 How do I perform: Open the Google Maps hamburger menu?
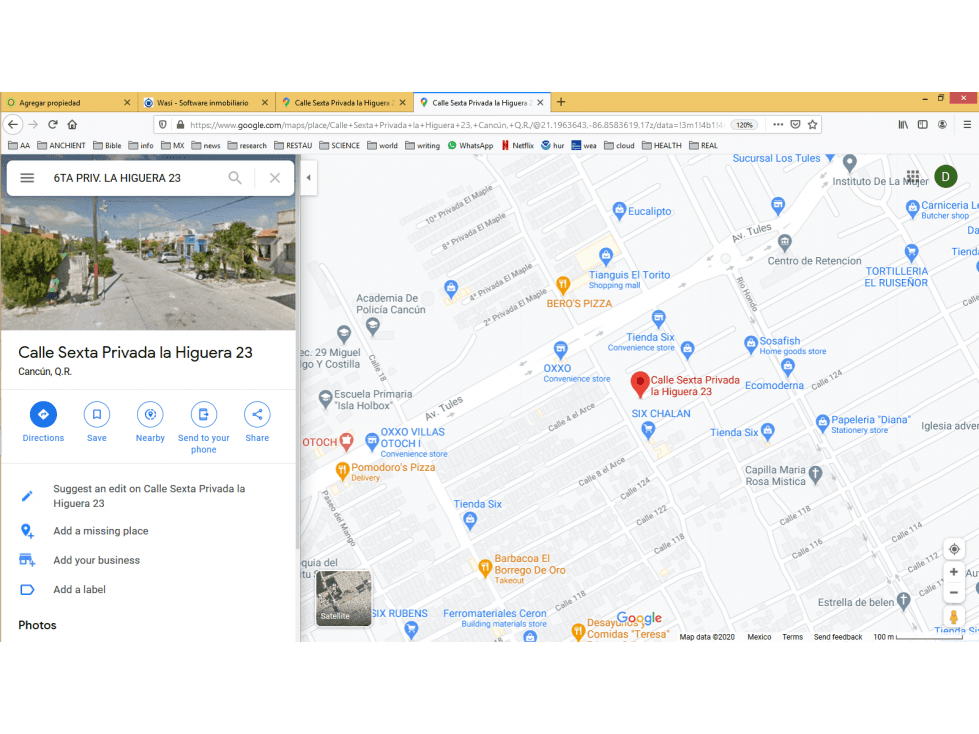coord(27,178)
